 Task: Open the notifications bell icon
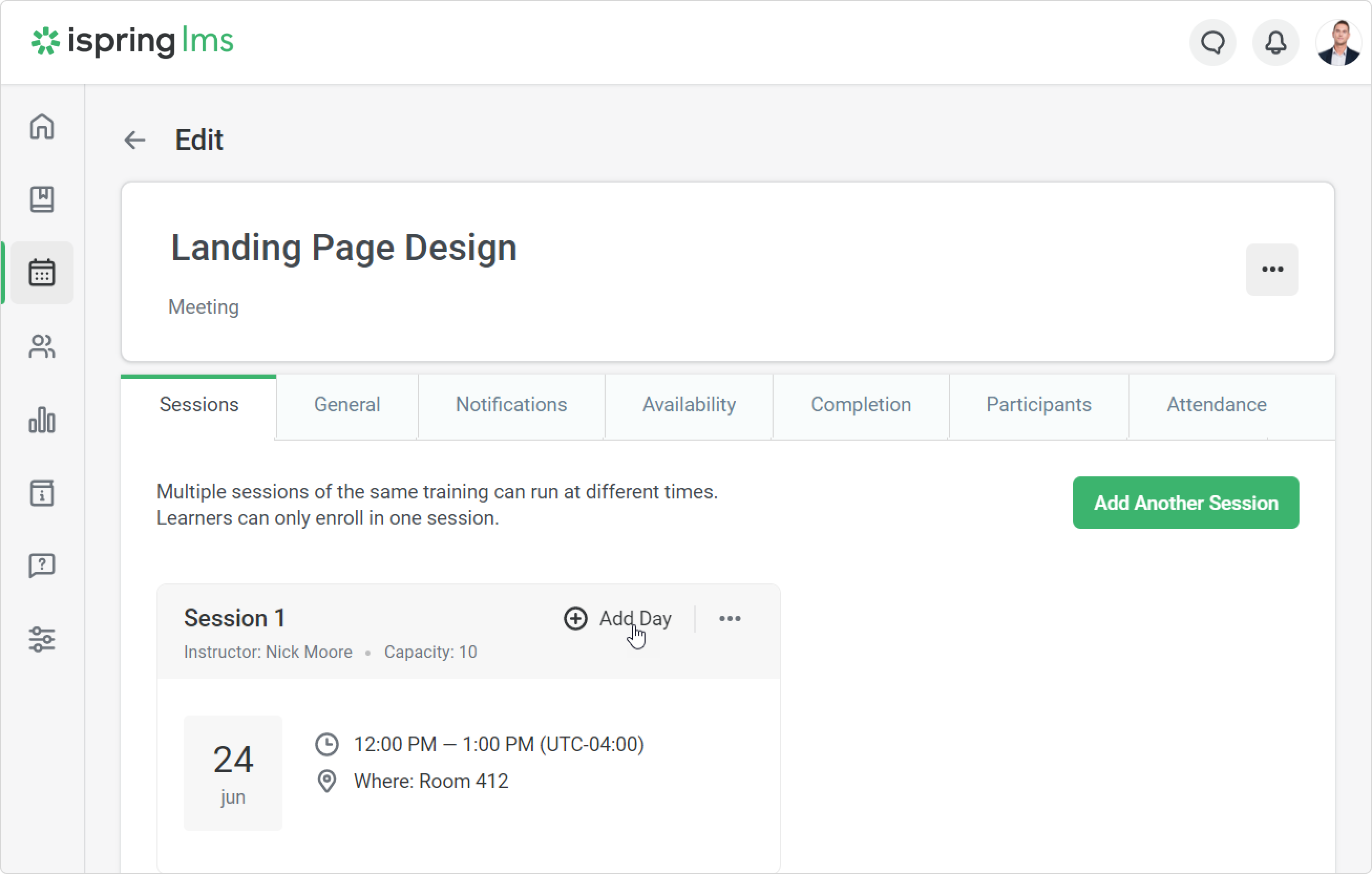click(1275, 42)
